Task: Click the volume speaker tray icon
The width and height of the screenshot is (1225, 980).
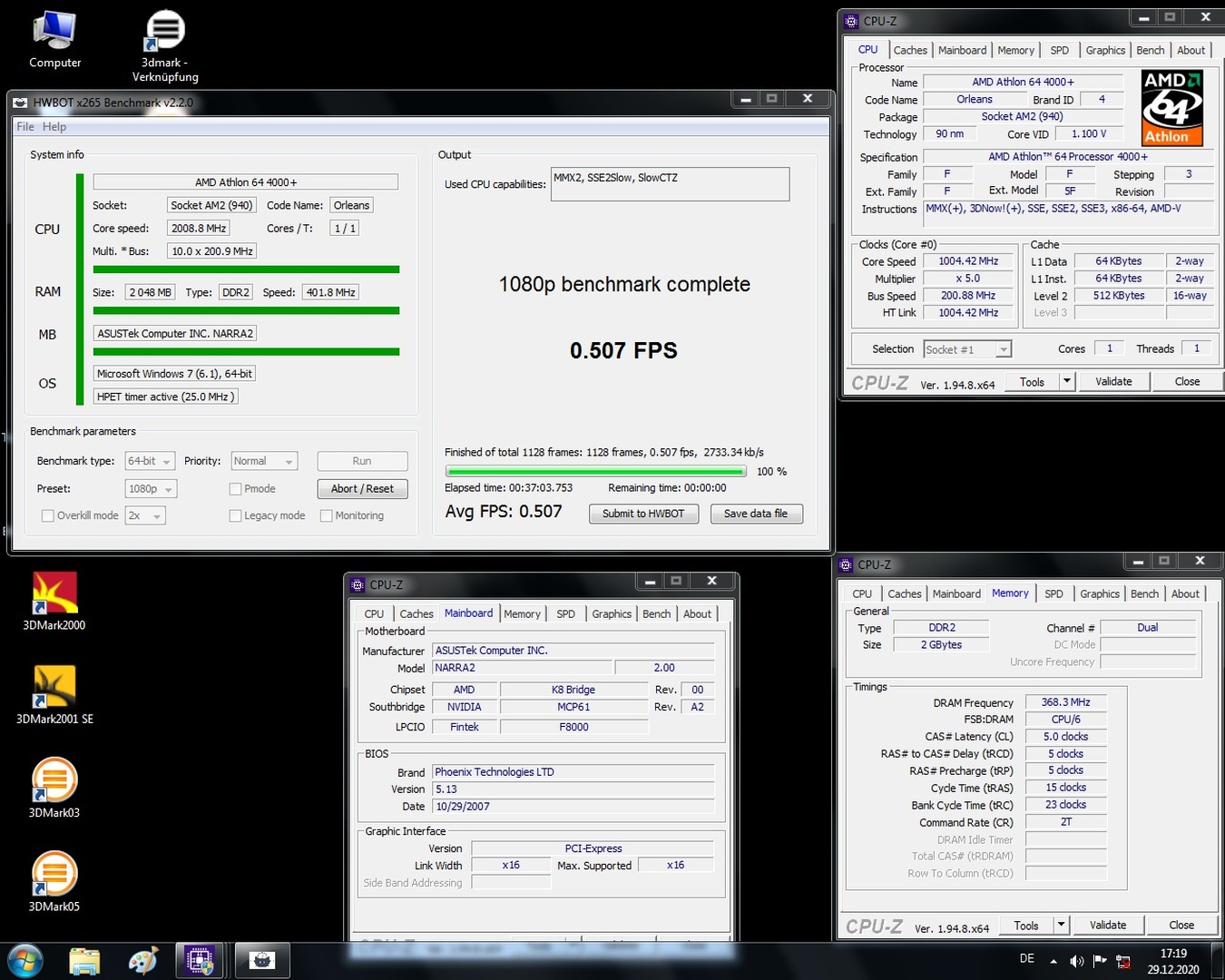Action: coord(1076,961)
